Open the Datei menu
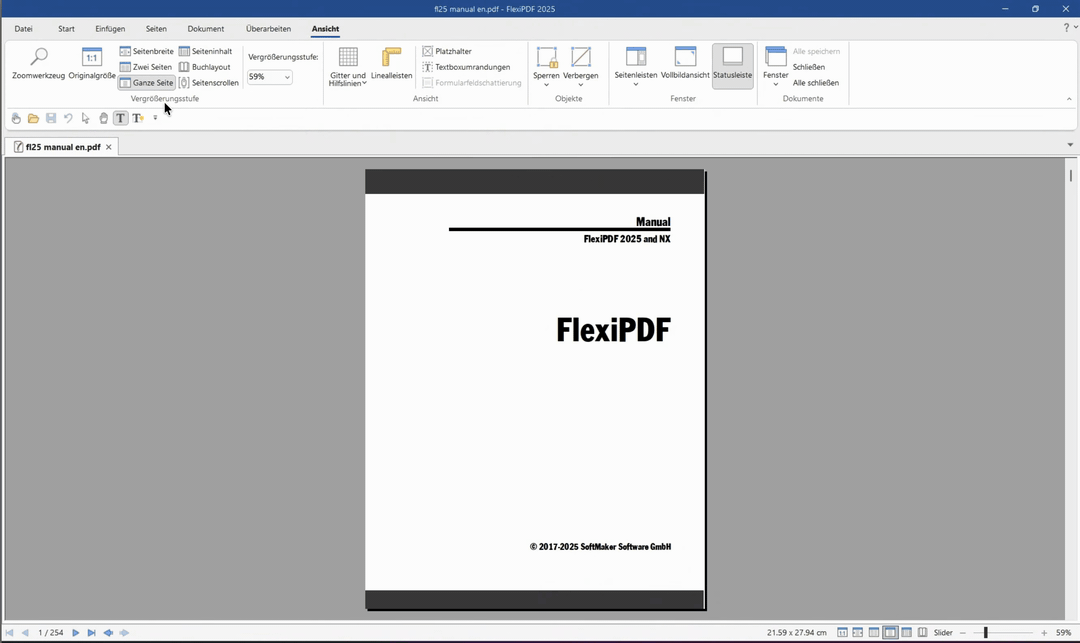Screen dimensions: 1080x643 click(x=23, y=28)
